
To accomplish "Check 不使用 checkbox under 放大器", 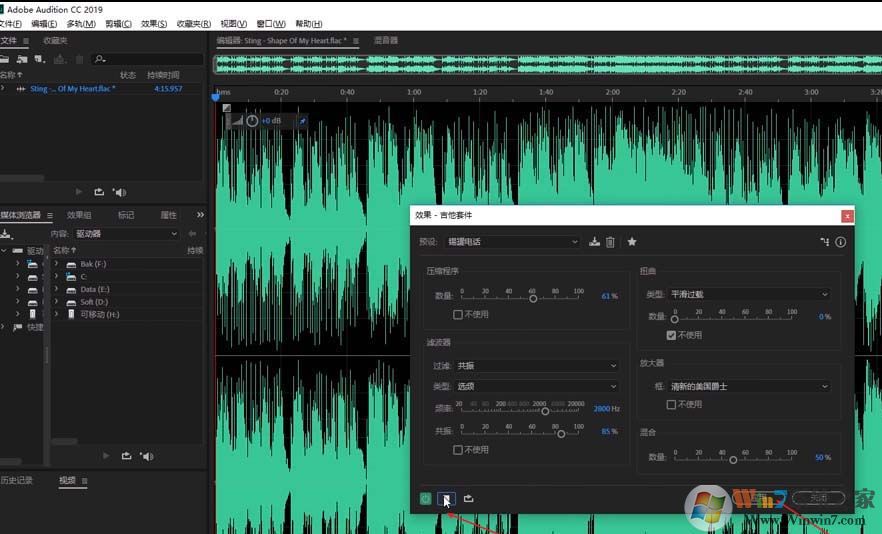I will 672,404.
